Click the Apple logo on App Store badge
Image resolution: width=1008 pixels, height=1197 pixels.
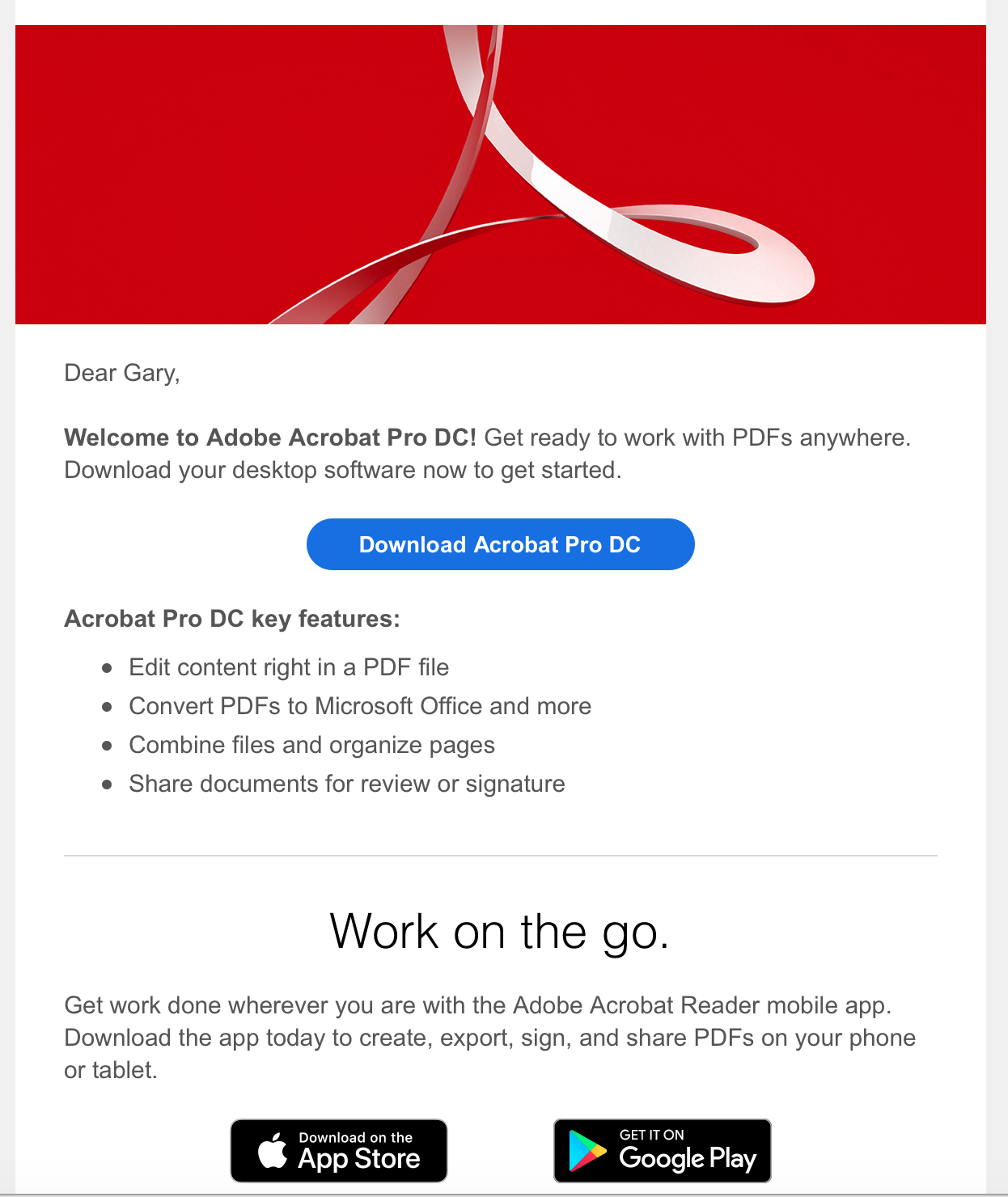[x=273, y=1150]
